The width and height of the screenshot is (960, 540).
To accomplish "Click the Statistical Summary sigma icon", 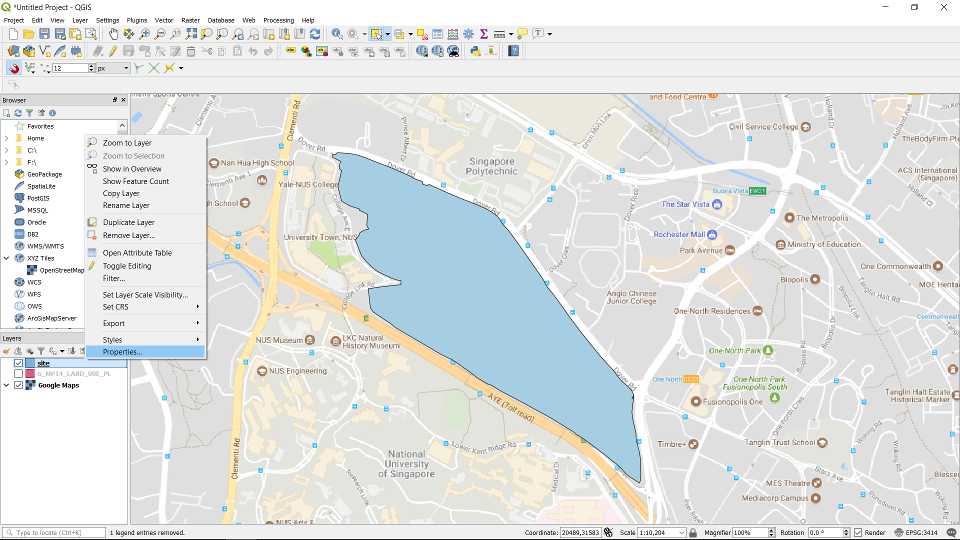I will coord(483,34).
